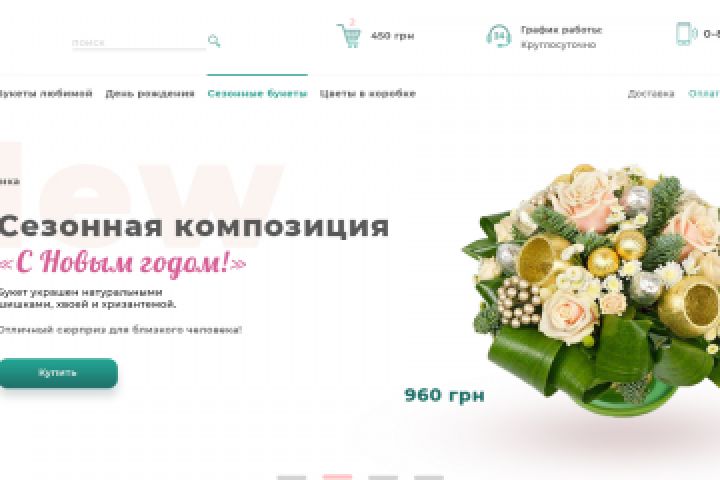
Task: Click the green Купить button
Action: pyautogui.click(x=58, y=373)
